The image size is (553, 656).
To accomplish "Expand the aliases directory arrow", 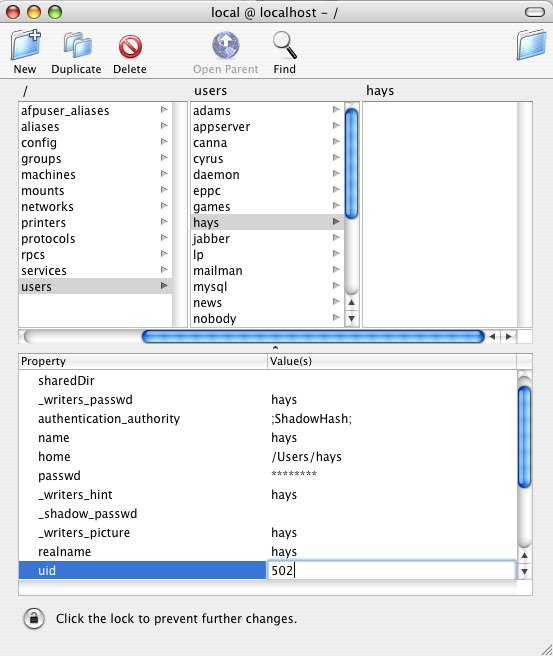I will (164, 126).
